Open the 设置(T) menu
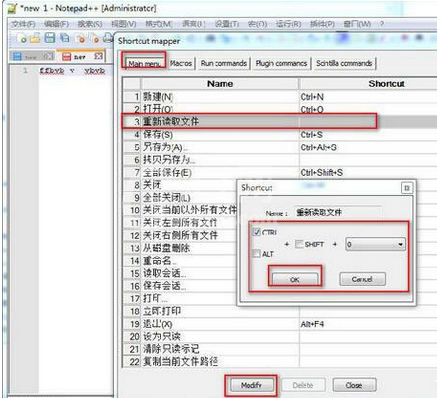The width and height of the screenshot is (437, 398). 227,24
